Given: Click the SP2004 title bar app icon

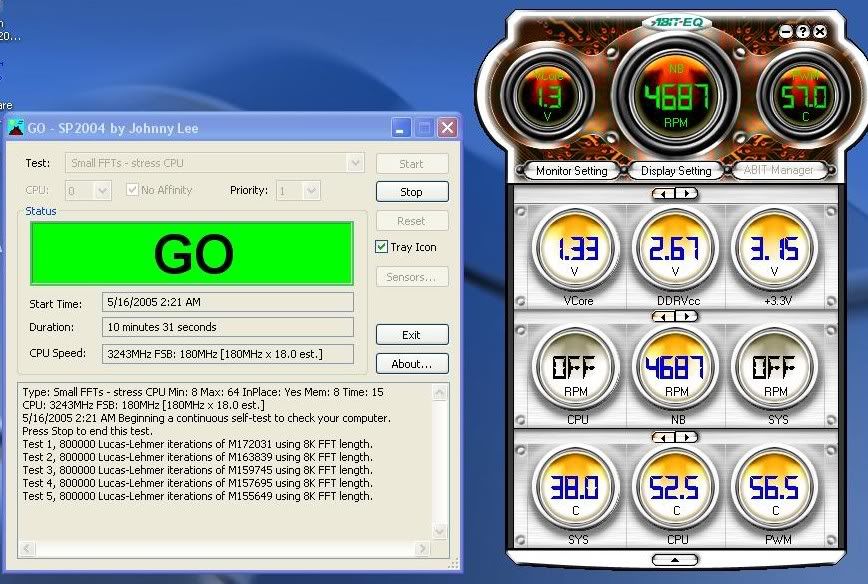Looking at the screenshot, I should coord(16,128).
